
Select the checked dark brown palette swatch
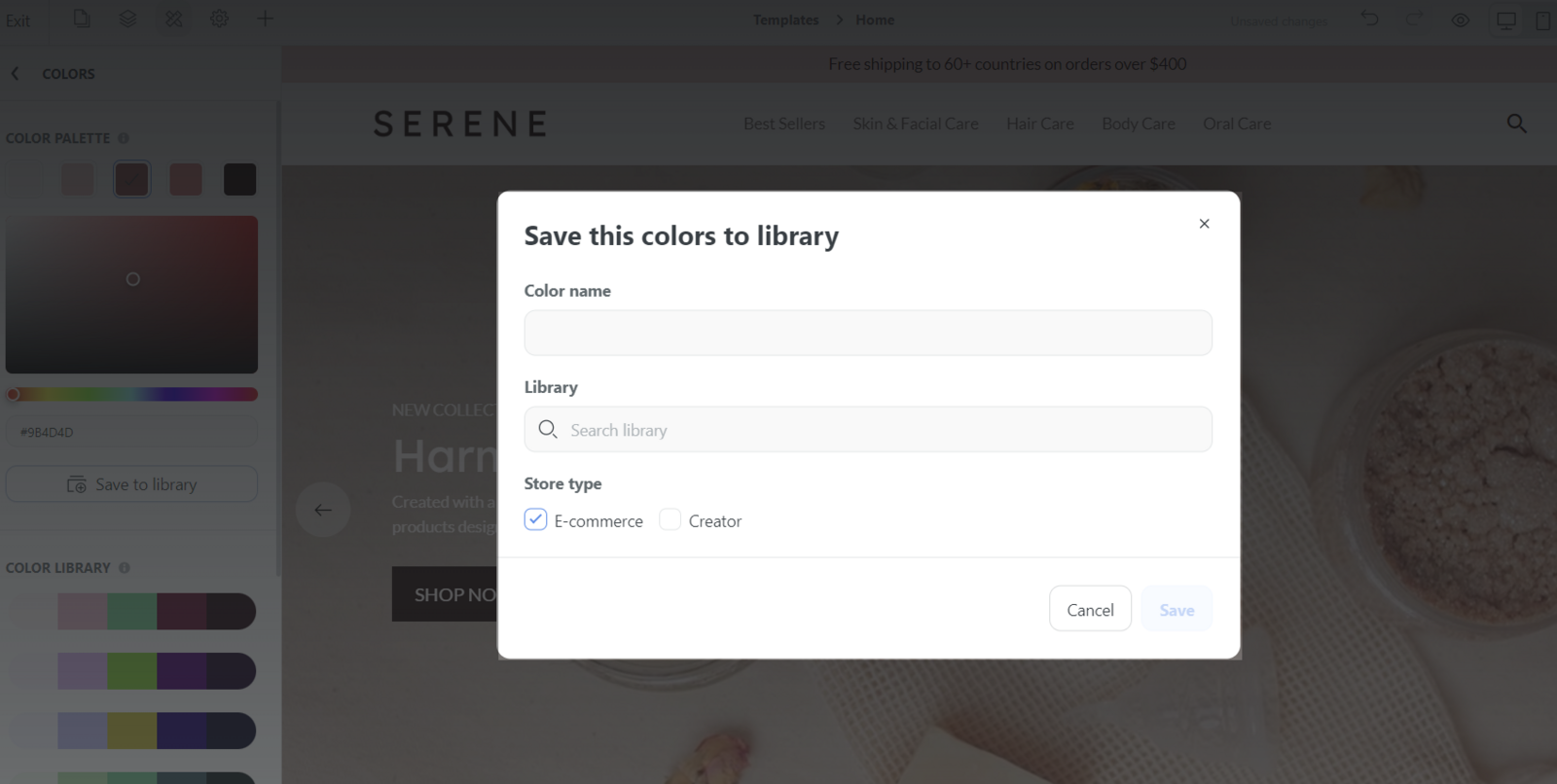click(131, 179)
